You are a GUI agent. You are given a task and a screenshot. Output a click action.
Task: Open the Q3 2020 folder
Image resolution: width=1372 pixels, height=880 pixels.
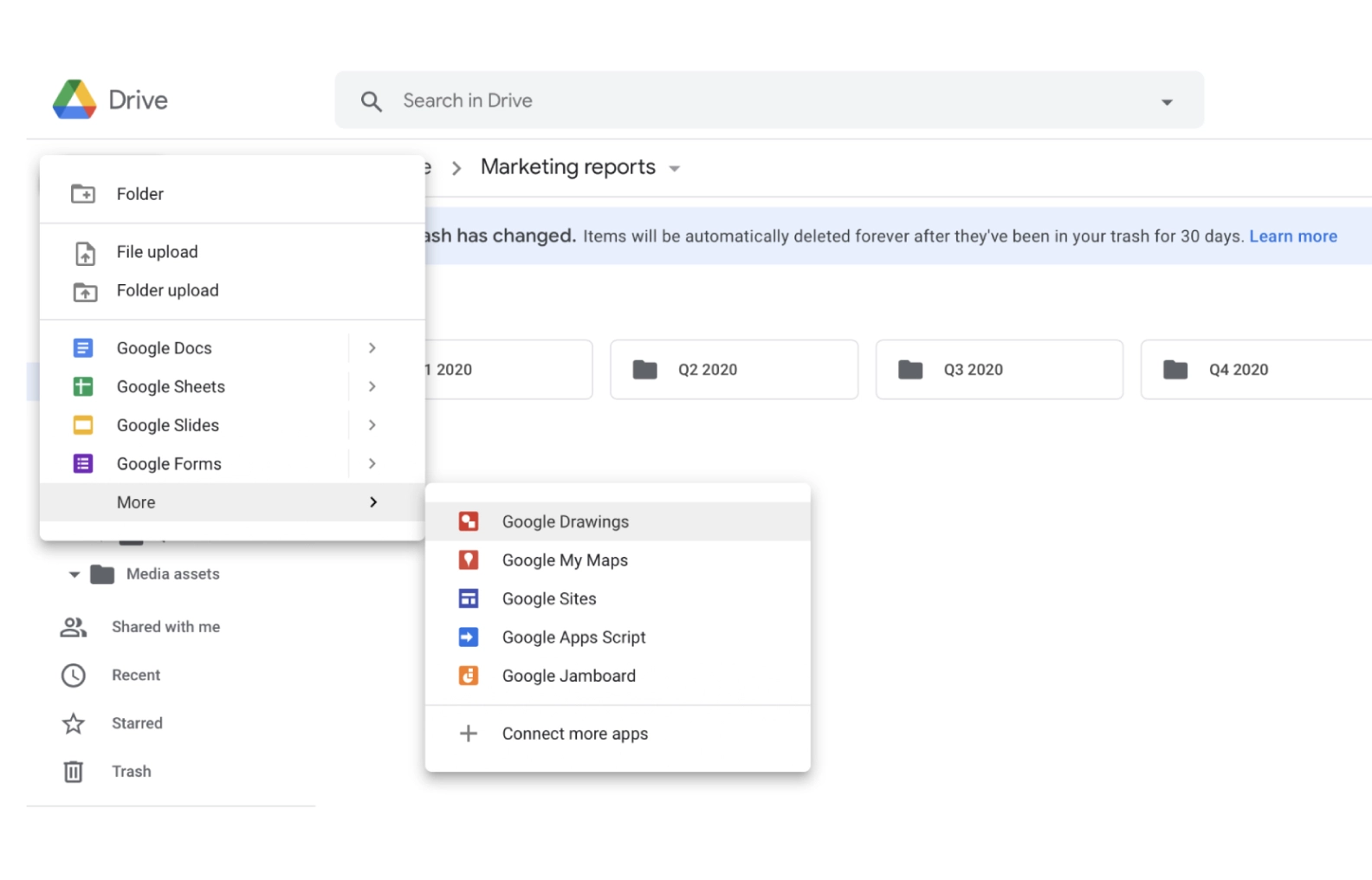coord(1000,370)
